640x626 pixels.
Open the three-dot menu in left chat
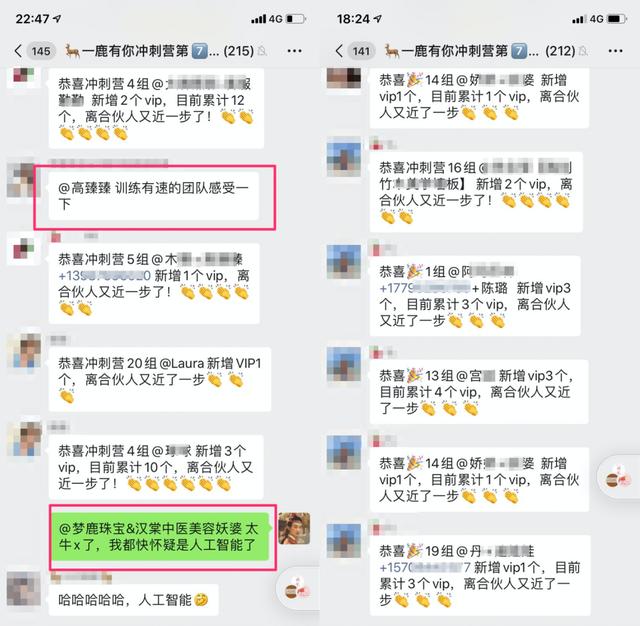(x=294, y=51)
